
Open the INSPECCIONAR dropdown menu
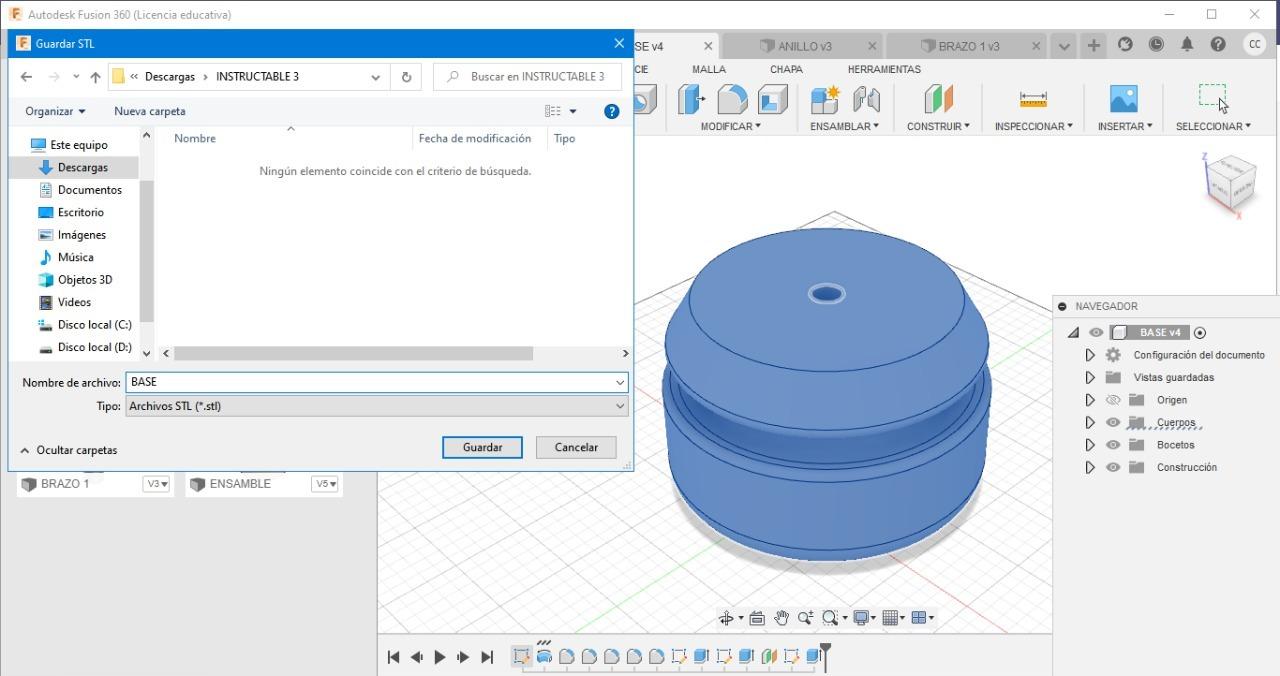point(1033,126)
